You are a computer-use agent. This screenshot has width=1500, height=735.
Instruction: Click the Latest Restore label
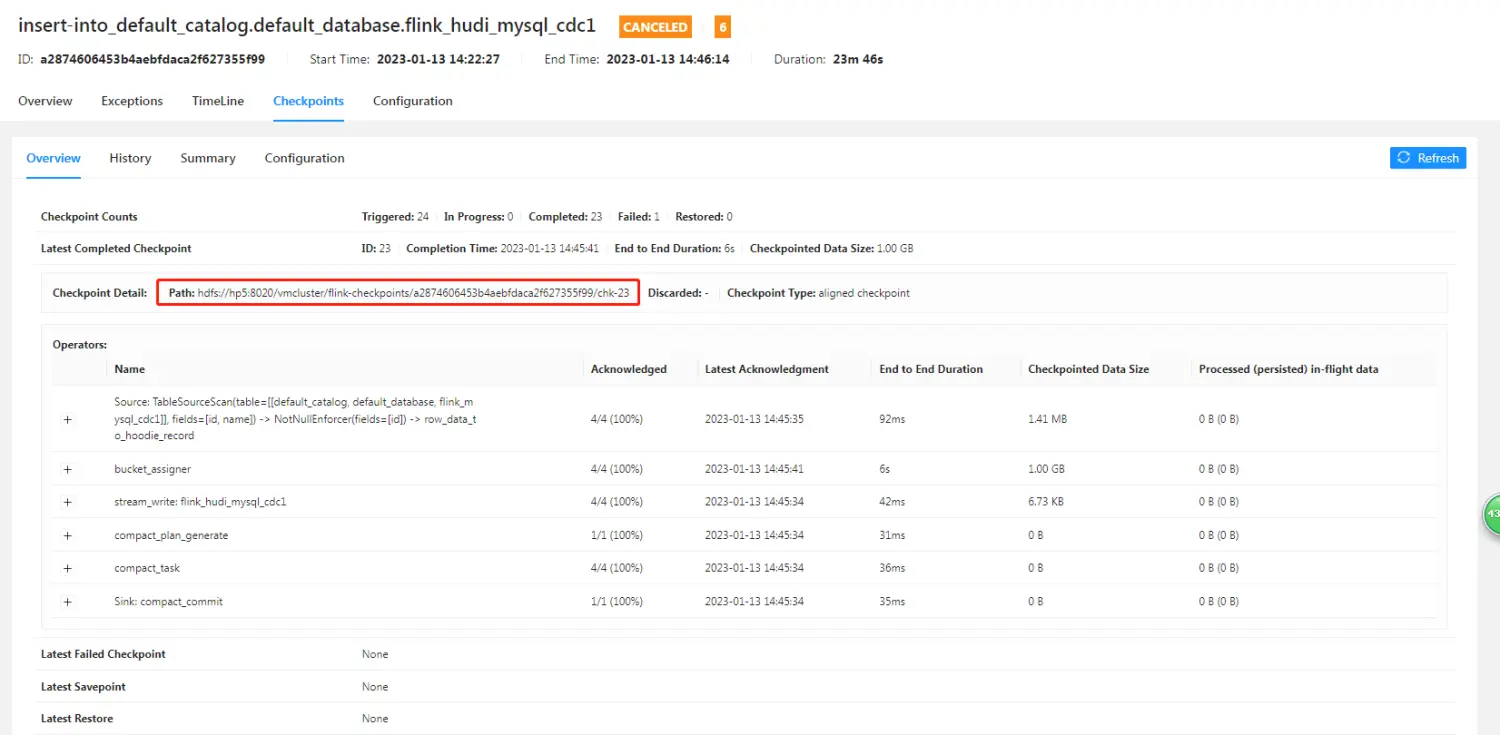(x=77, y=719)
